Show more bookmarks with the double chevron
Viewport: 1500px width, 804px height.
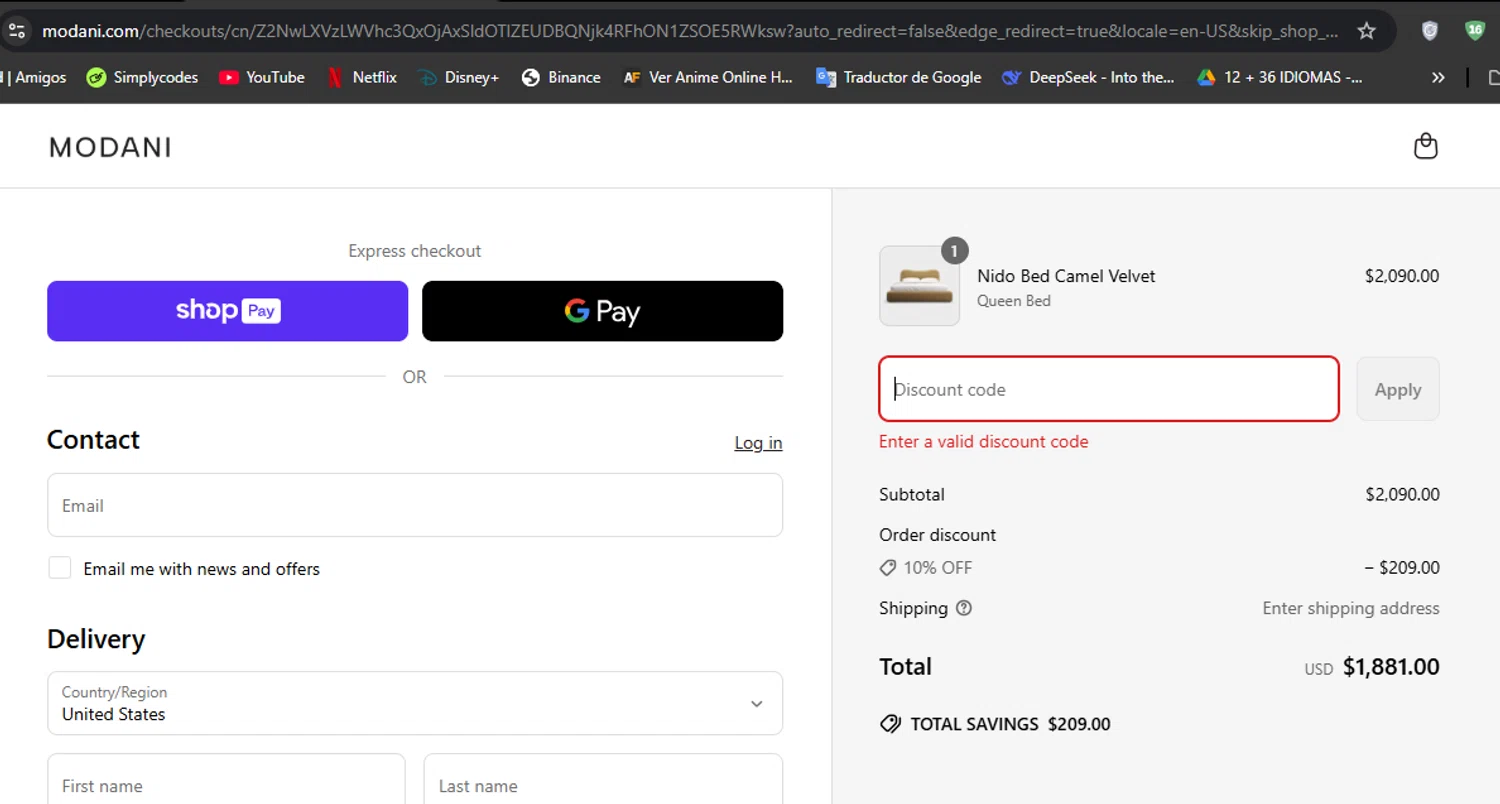[1438, 77]
